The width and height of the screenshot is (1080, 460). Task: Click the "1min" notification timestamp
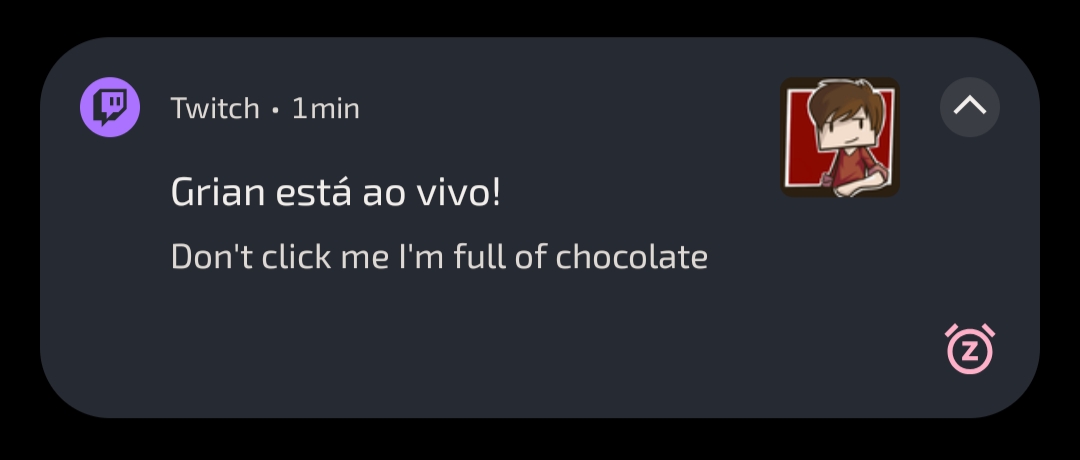pyautogui.click(x=325, y=108)
